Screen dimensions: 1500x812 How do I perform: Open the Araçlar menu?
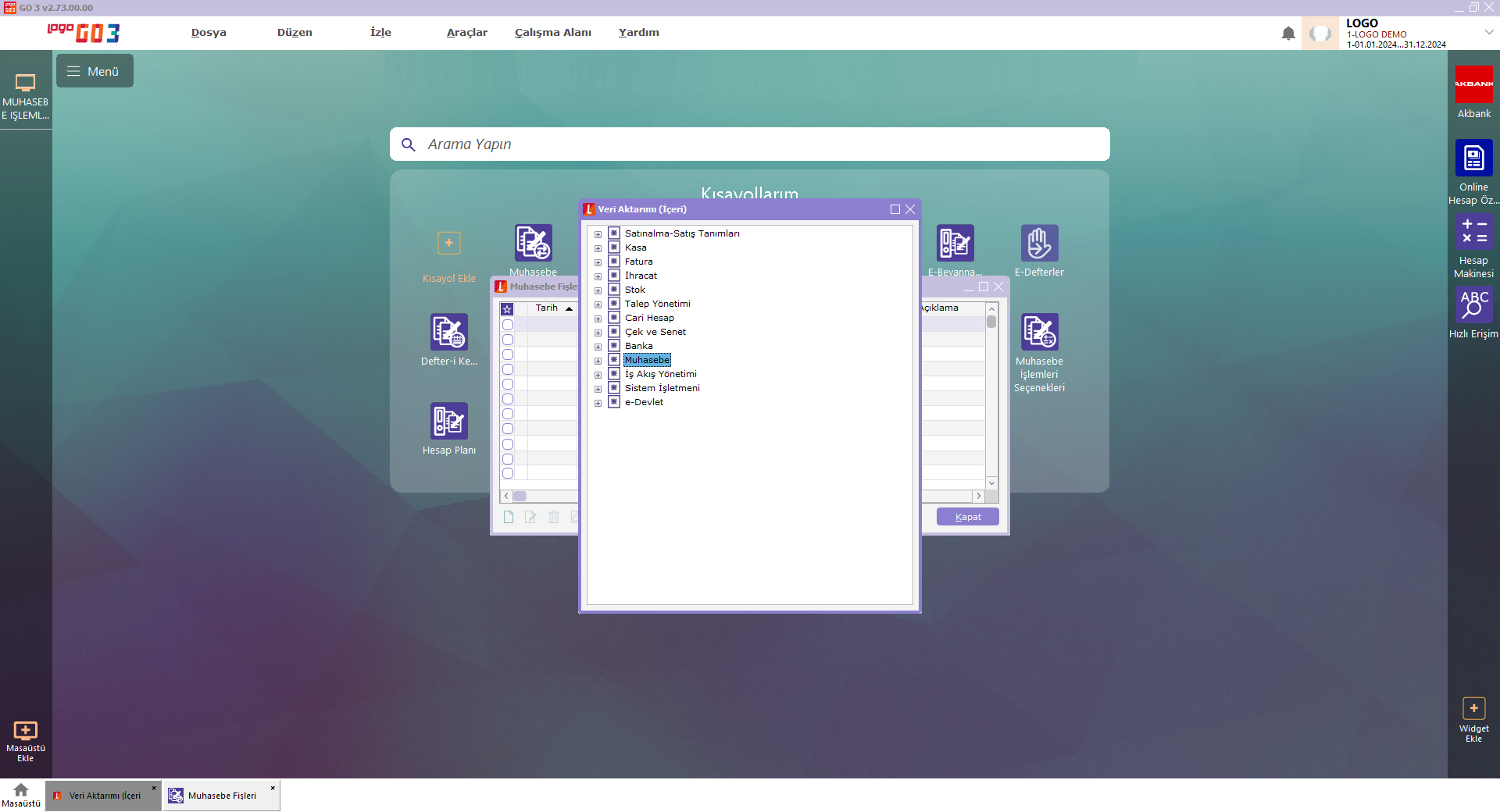point(466,33)
